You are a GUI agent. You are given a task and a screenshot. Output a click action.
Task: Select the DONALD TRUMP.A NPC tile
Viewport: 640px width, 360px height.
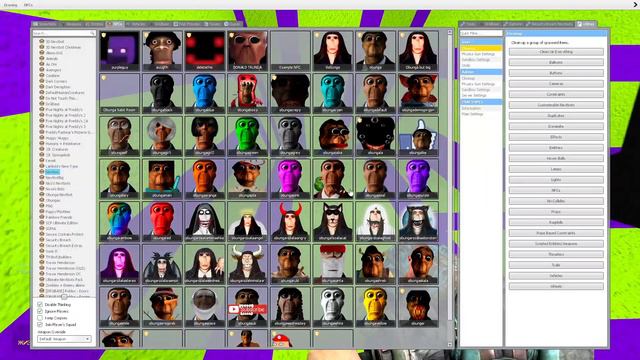247,51
